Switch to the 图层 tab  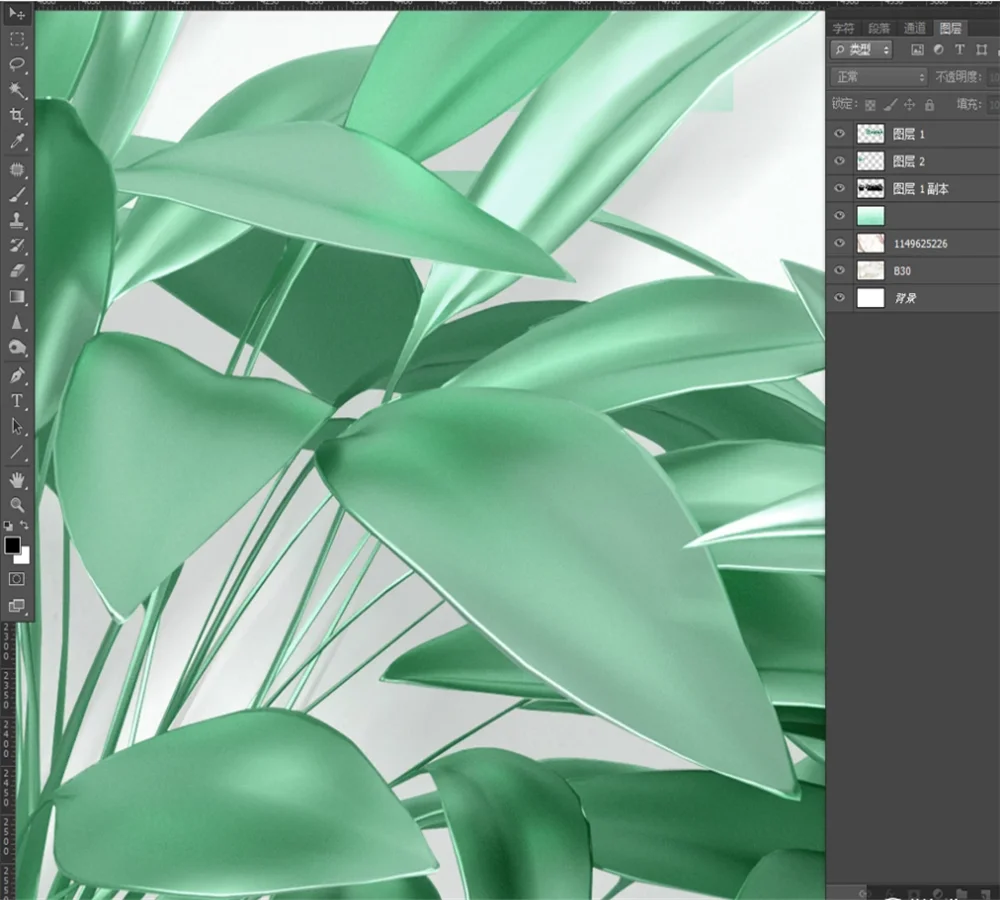(950, 28)
